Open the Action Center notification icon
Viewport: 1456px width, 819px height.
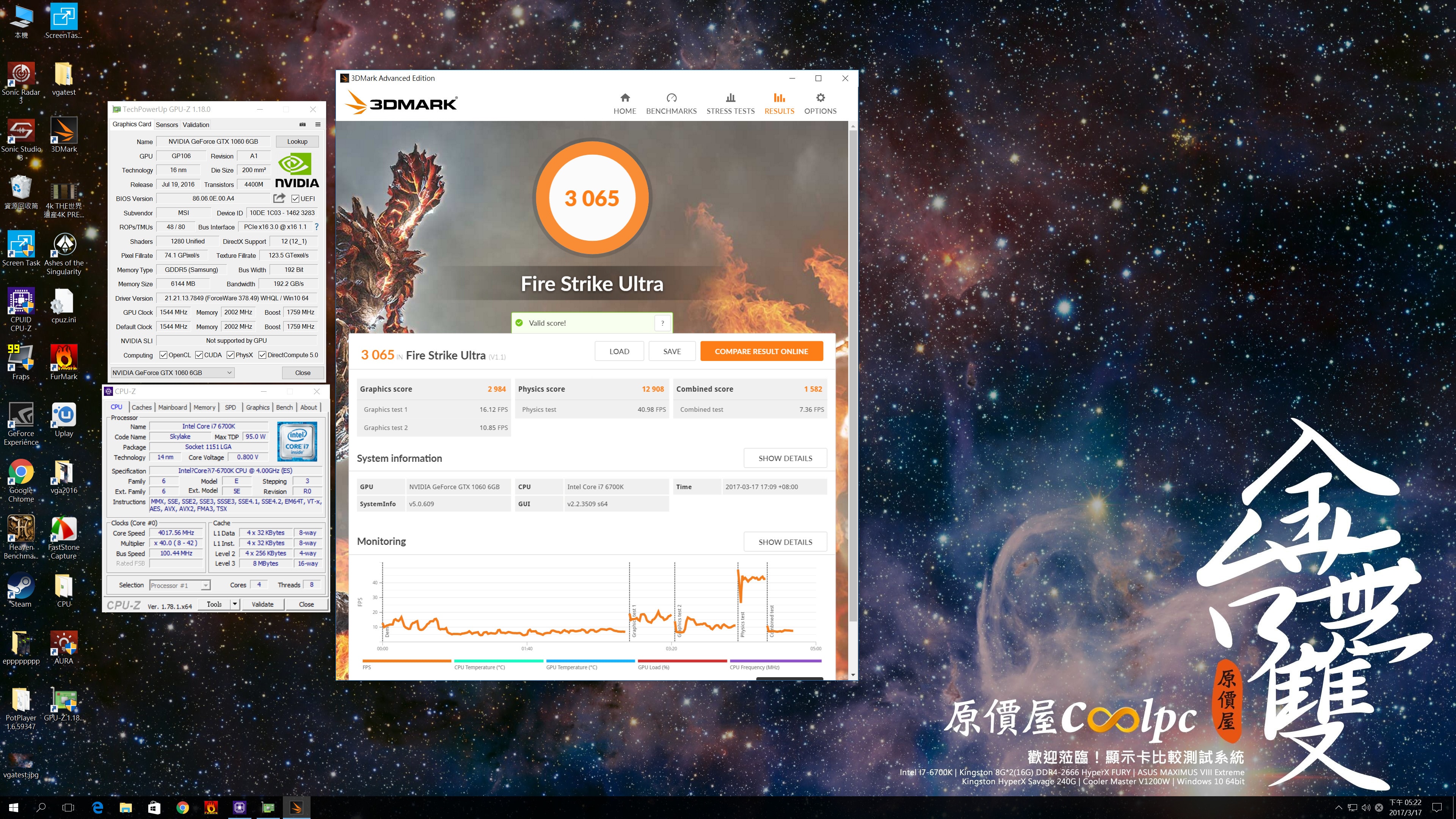[1437, 808]
